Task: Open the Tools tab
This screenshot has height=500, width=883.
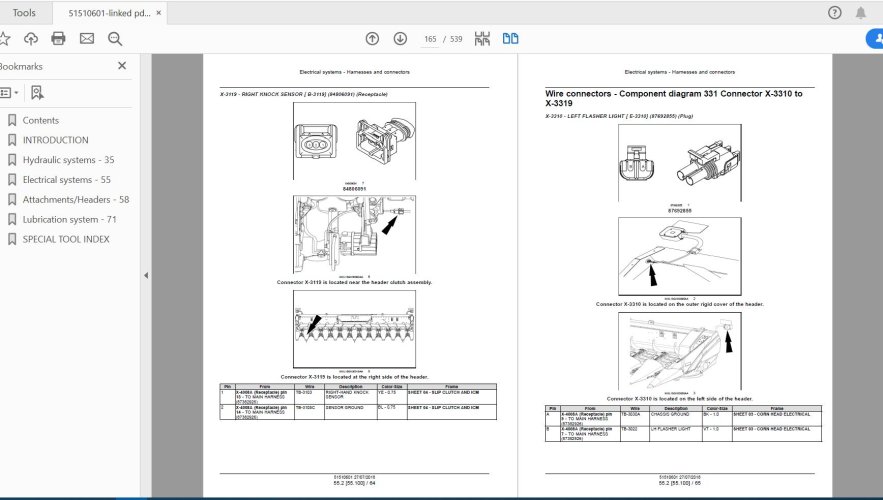Action: click(x=25, y=13)
